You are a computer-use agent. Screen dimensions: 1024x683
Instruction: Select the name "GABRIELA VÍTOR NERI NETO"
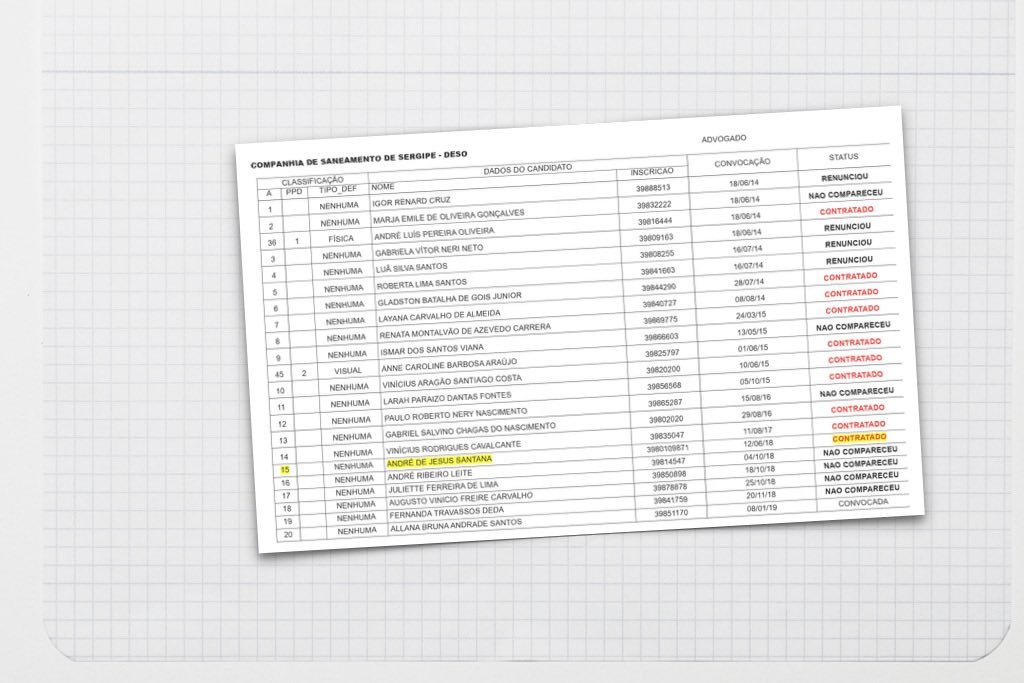tap(429, 250)
